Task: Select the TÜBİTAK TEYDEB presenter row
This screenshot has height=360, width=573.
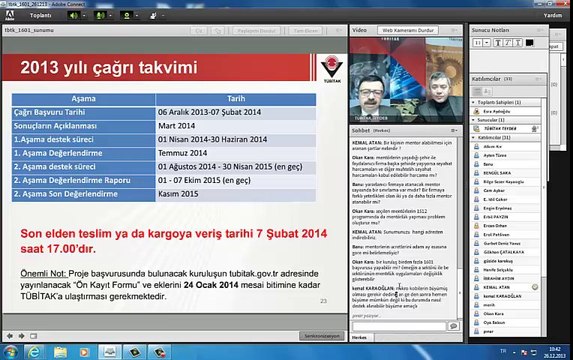Action: [x=506, y=129]
